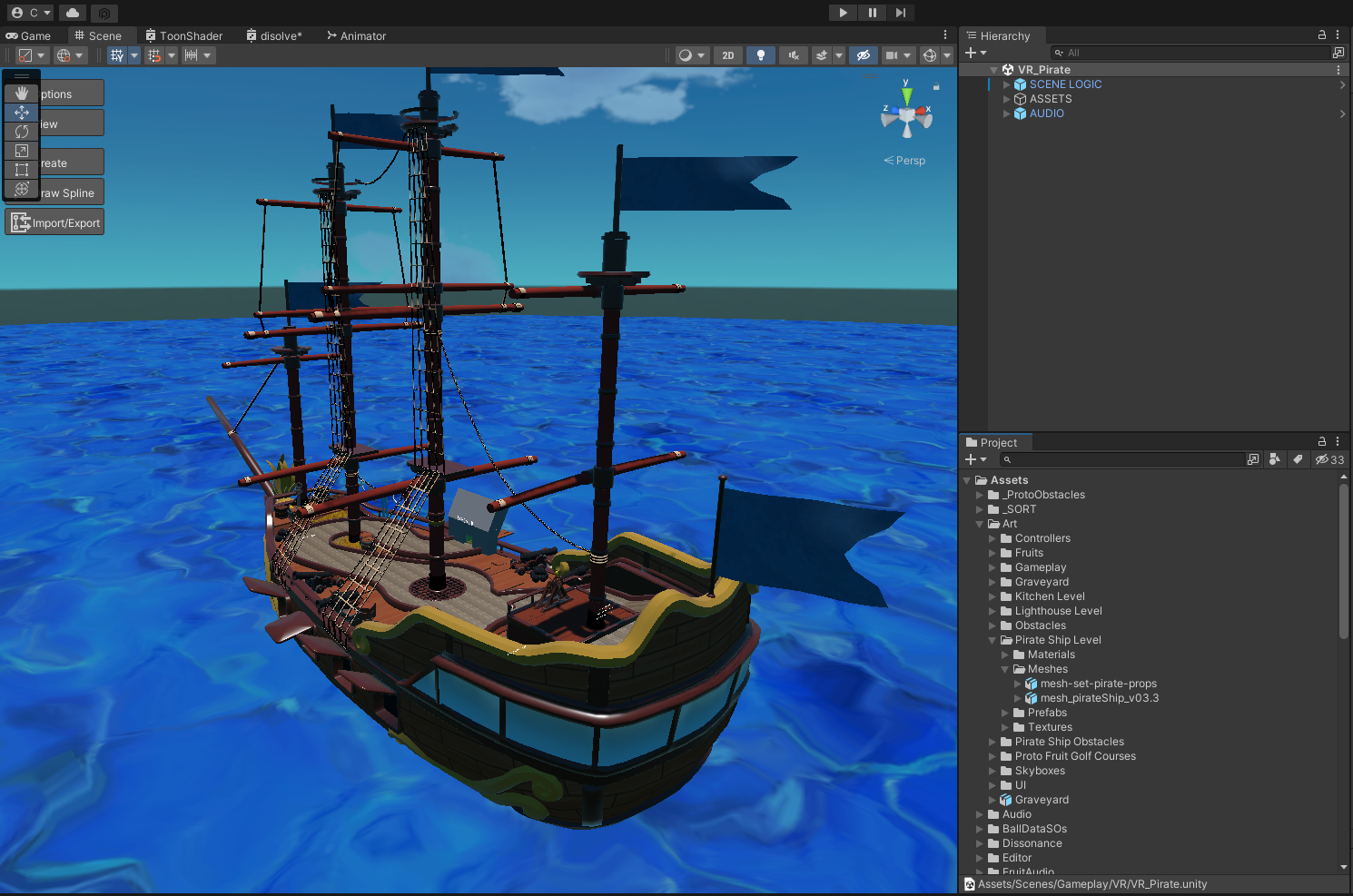Viewport: 1353px width, 896px height.
Task: Open the Hierarchy create (+) dropdown
Action: (x=976, y=53)
